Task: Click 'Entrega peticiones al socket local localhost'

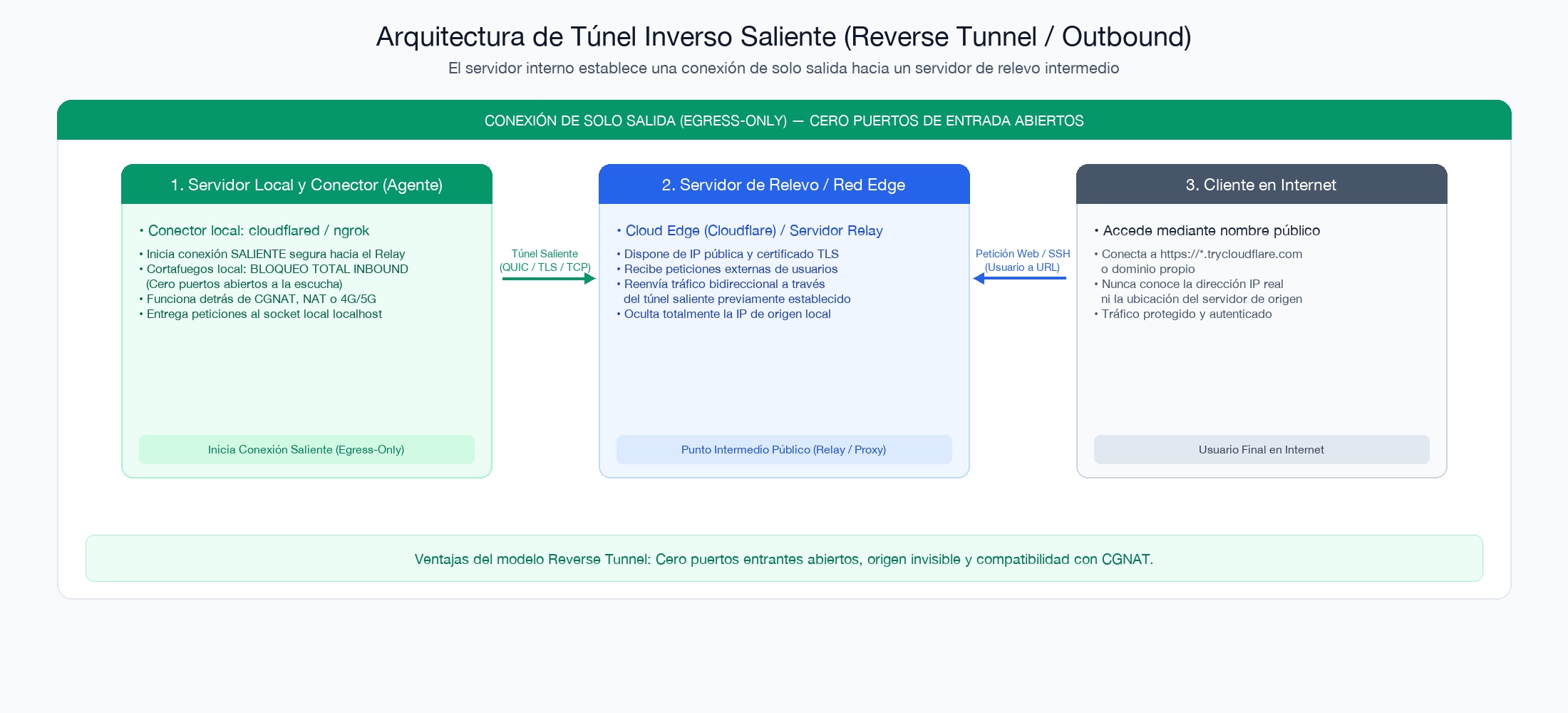Action: [260, 314]
